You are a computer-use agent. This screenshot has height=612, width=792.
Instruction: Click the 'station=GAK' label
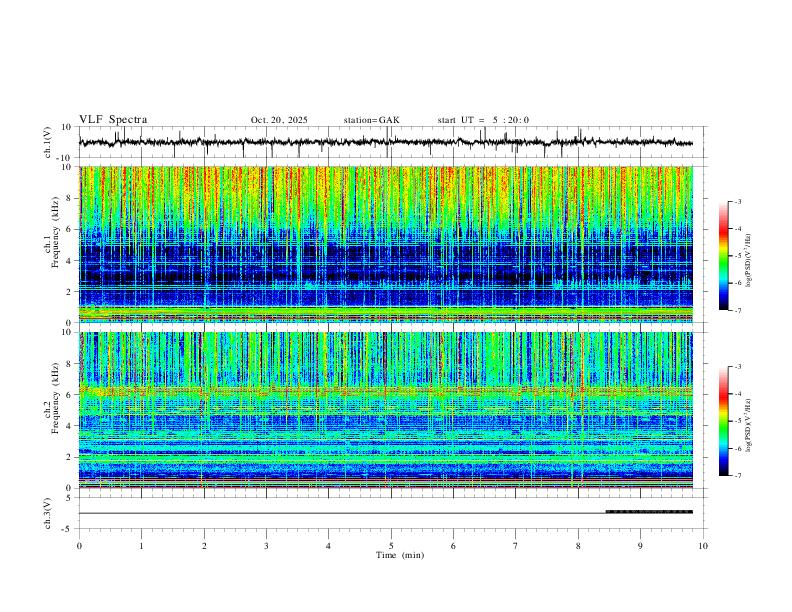[x=371, y=120]
